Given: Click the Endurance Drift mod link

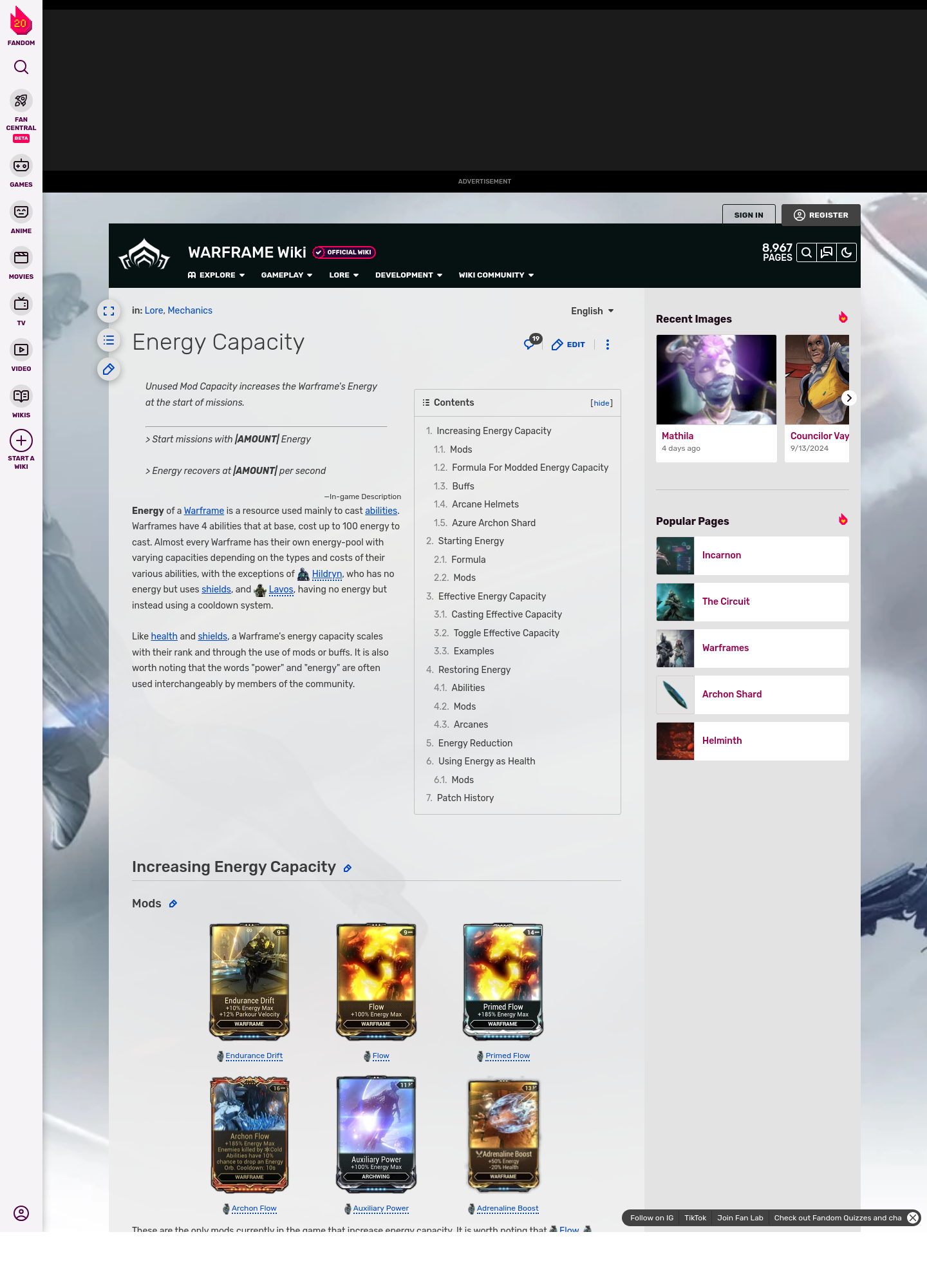Looking at the screenshot, I should (254, 1056).
